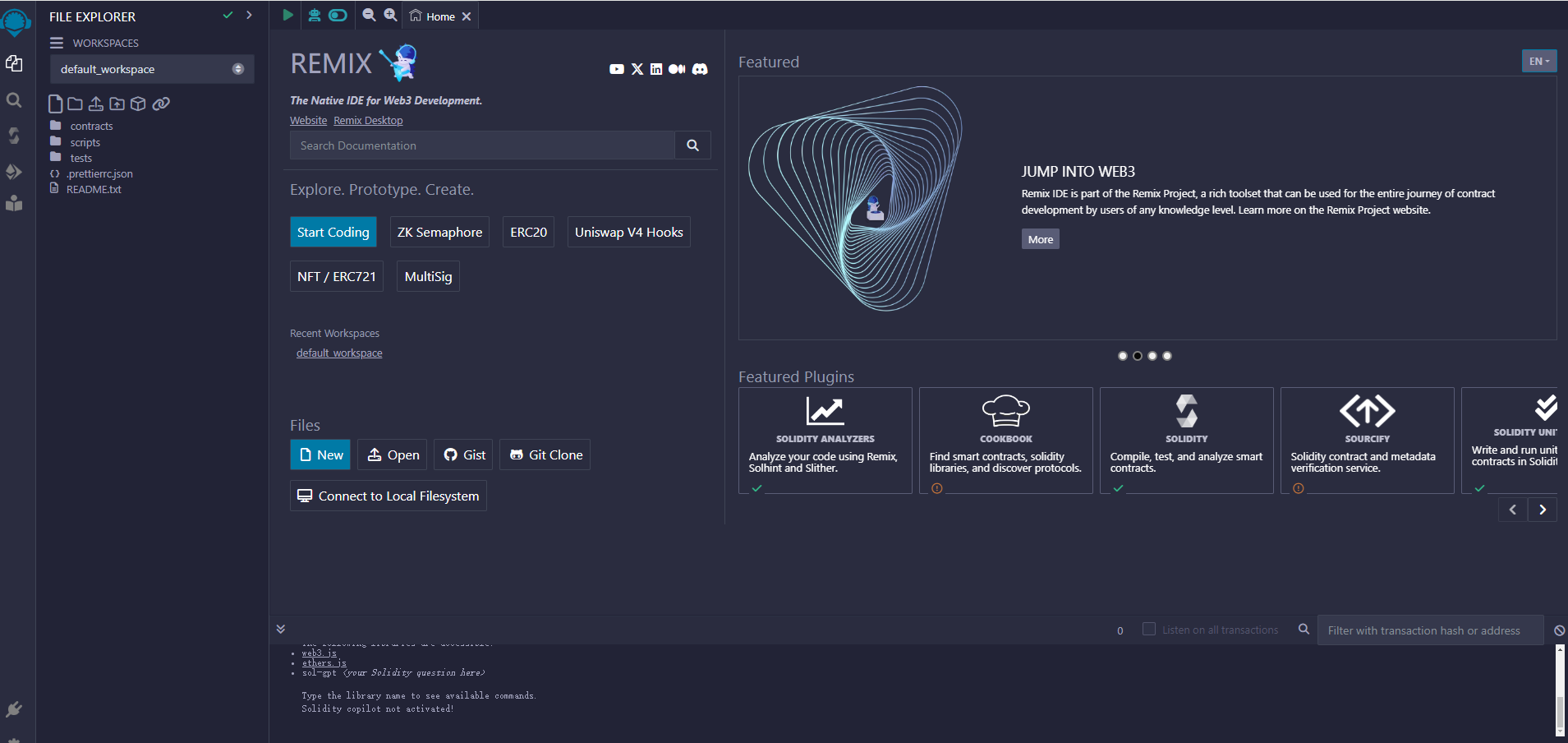Screen dimensions: 1568x743
Task: Open the EN language dropdown
Action: 1538,62
